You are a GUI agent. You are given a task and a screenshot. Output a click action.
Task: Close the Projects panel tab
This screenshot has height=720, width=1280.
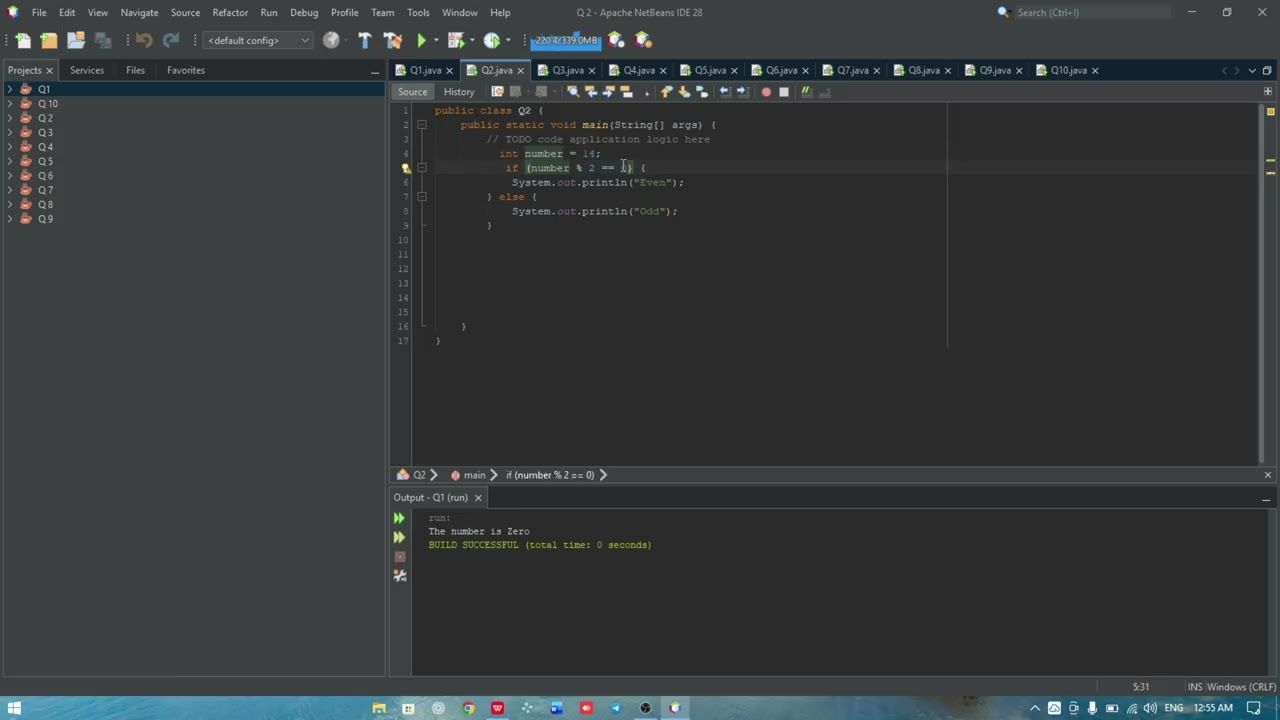tap(48, 70)
